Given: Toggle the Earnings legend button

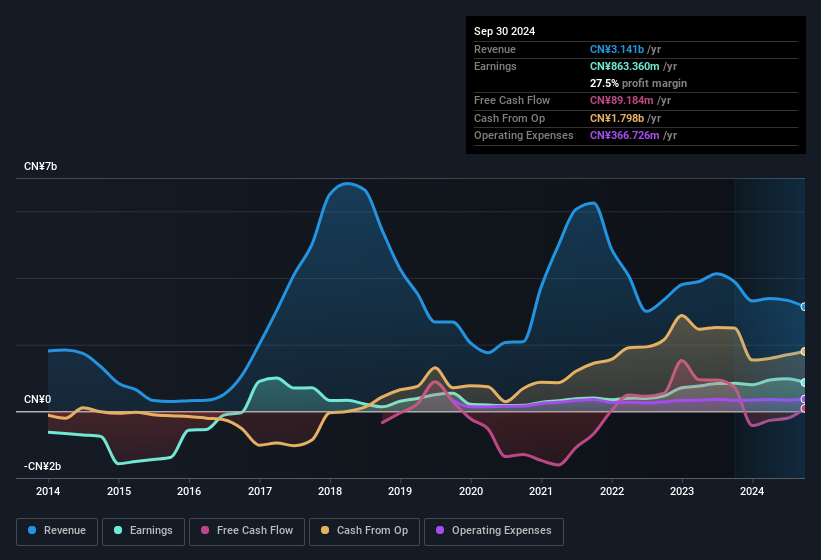Looking at the screenshot, I should 143,530.
